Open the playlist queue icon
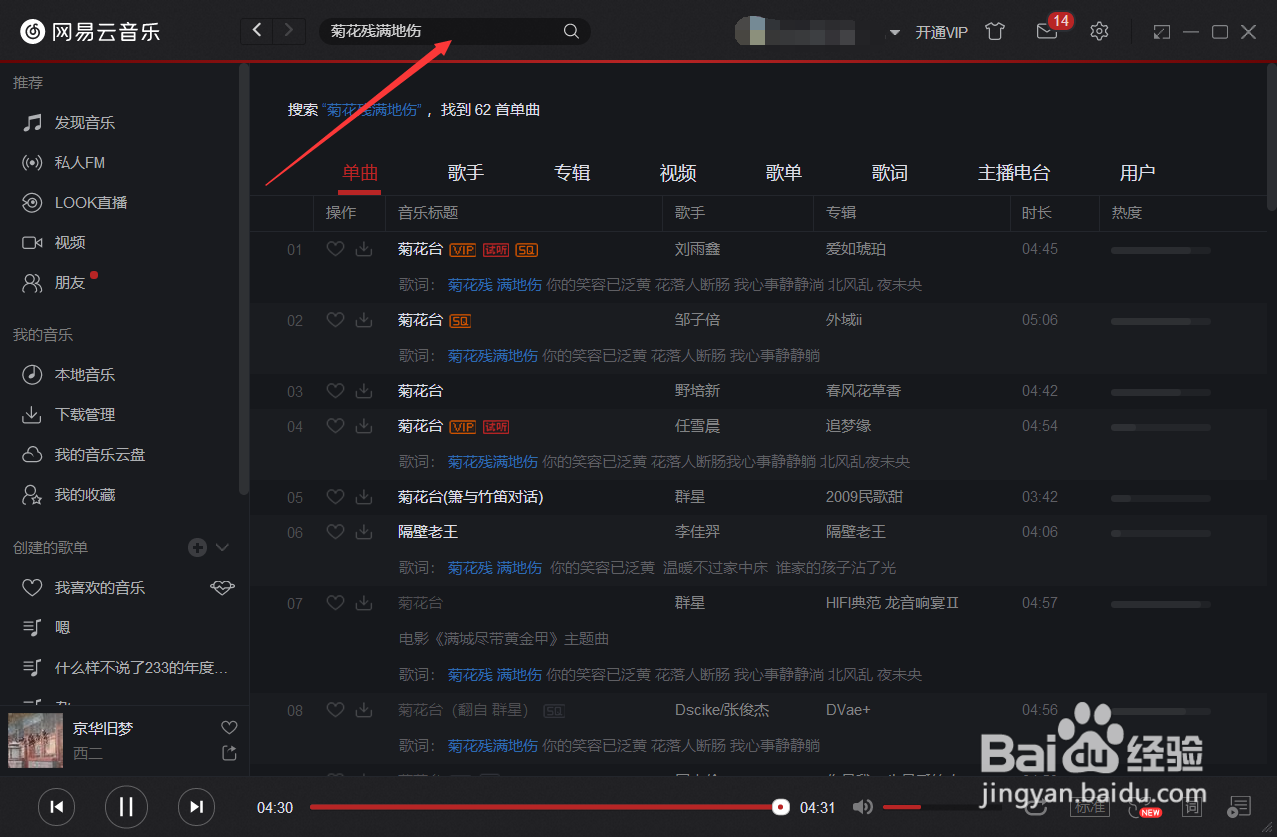 pyautogui.click(x=1240, y=806)
